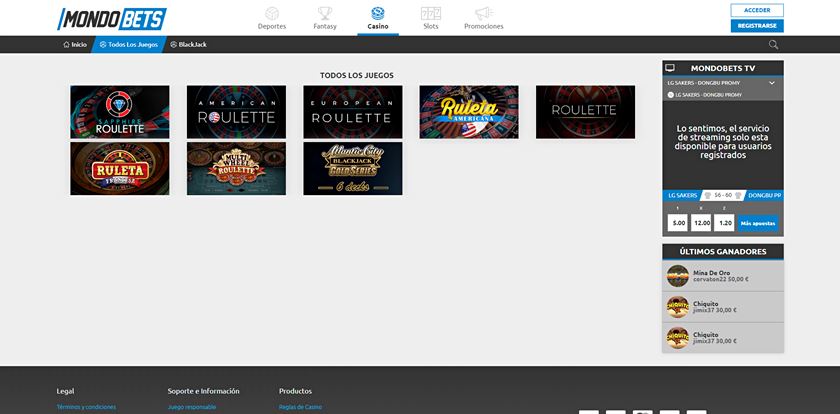
Task: Click the MondoBets TV monitor icon
Action: [x=670, y=68]
